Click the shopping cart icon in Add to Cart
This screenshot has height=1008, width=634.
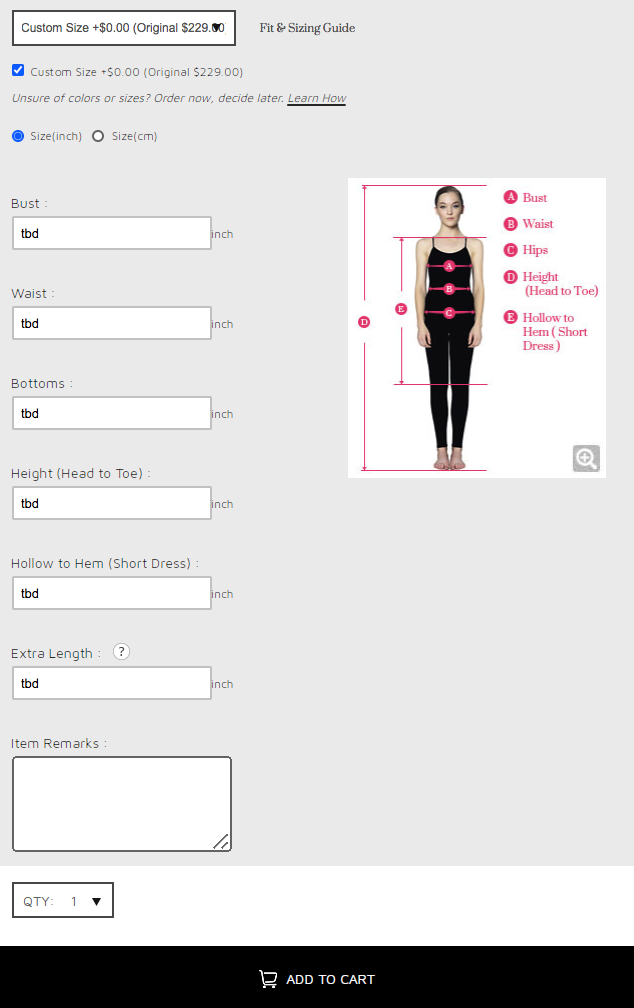268,978
